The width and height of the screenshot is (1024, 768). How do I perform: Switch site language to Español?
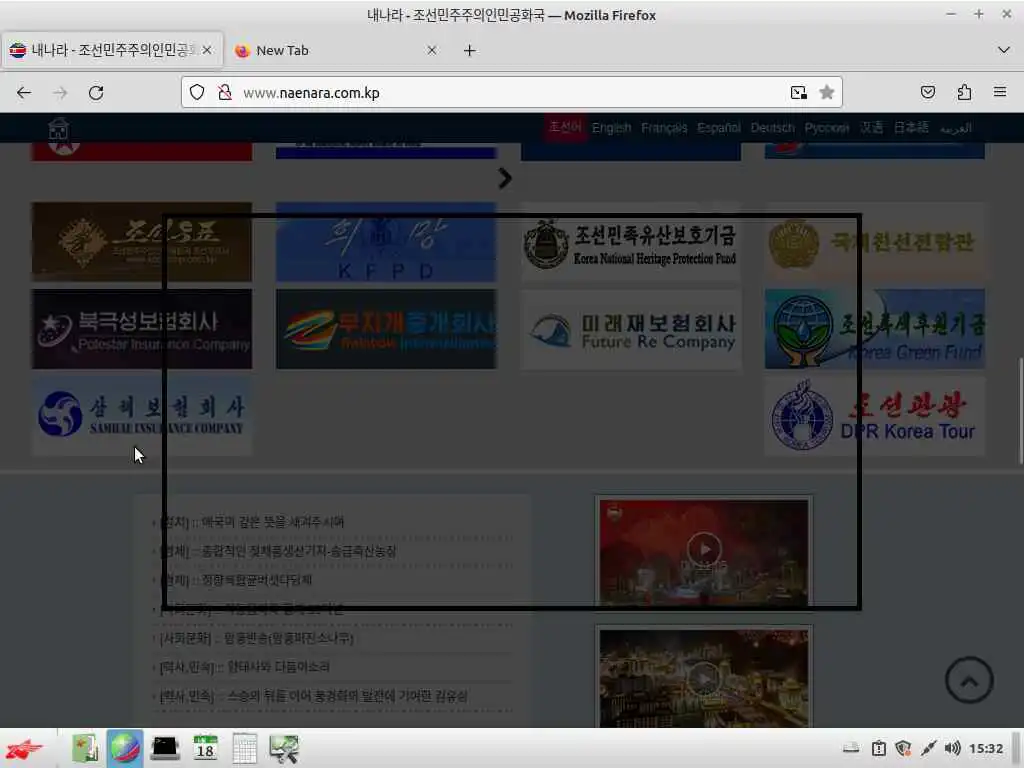(718, 128)
